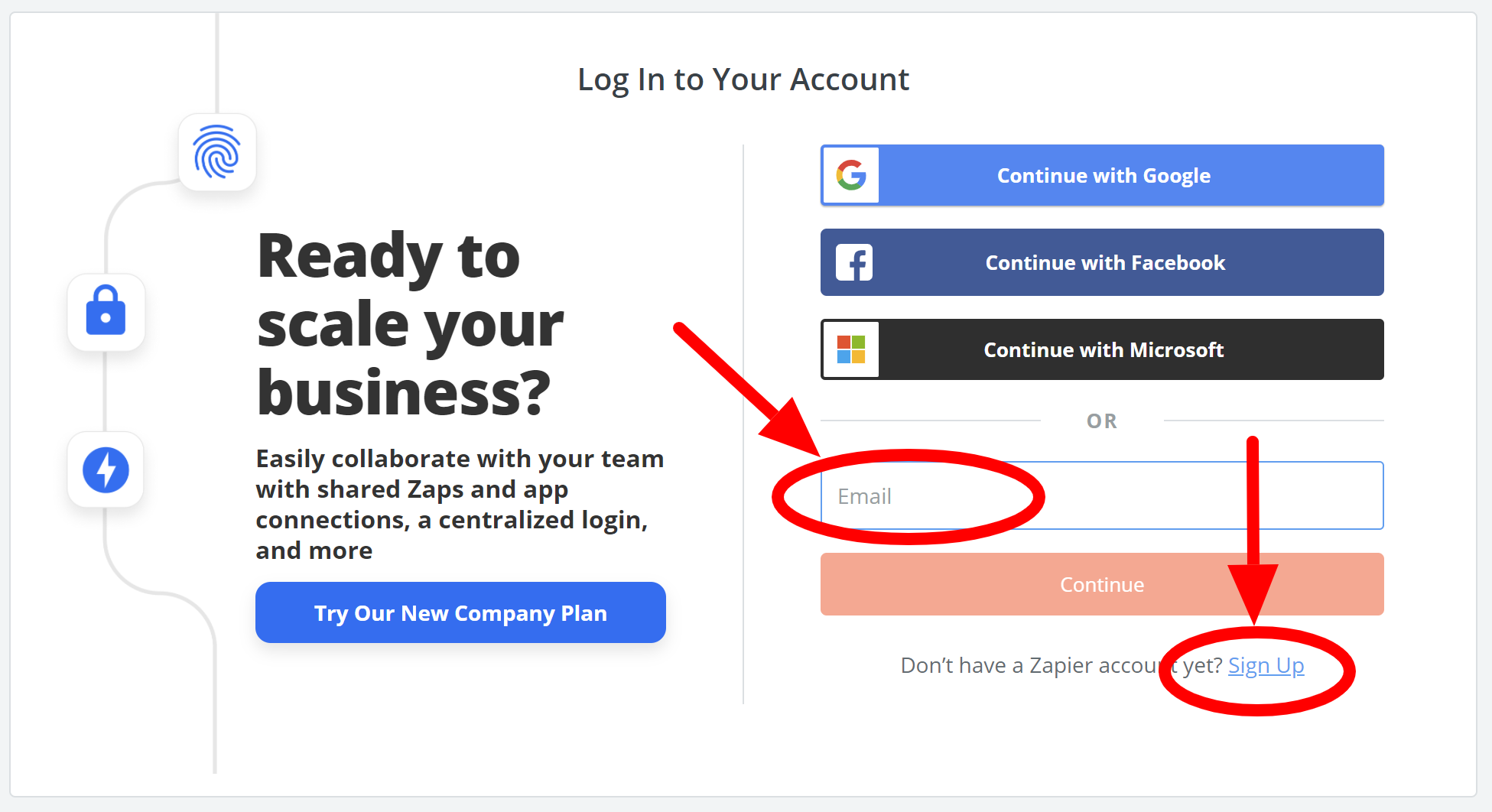
Task: Click the red circle around Sign Up
Action: (x=1256, y=671)
